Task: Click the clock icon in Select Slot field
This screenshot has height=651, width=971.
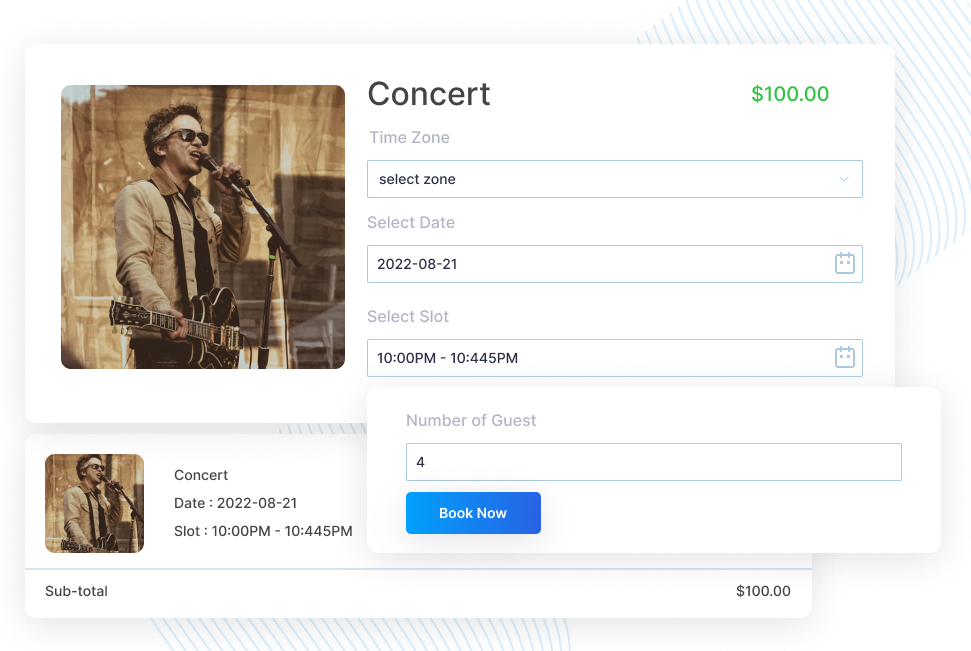Action: tap(845, 357)
